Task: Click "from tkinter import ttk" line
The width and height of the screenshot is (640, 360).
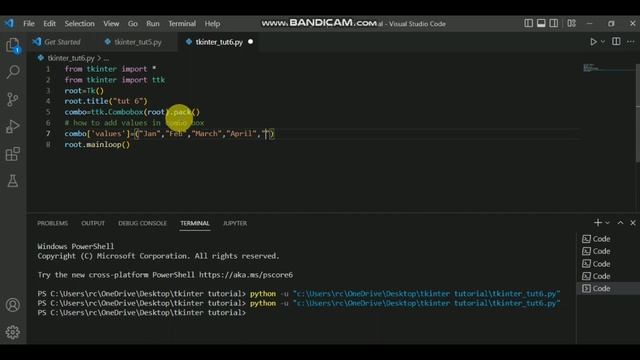Action: click(x=115, y=80)
